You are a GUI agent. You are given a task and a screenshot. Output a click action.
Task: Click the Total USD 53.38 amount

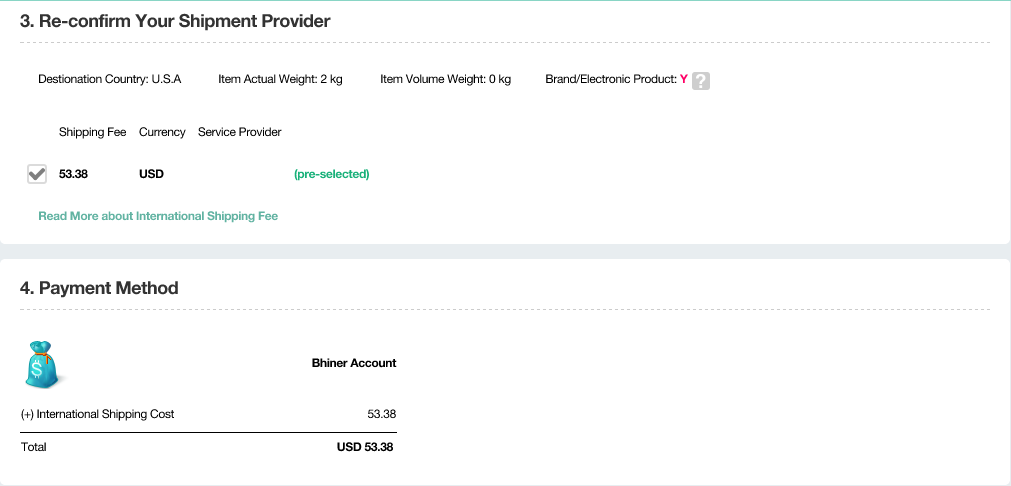pos(365,447)
